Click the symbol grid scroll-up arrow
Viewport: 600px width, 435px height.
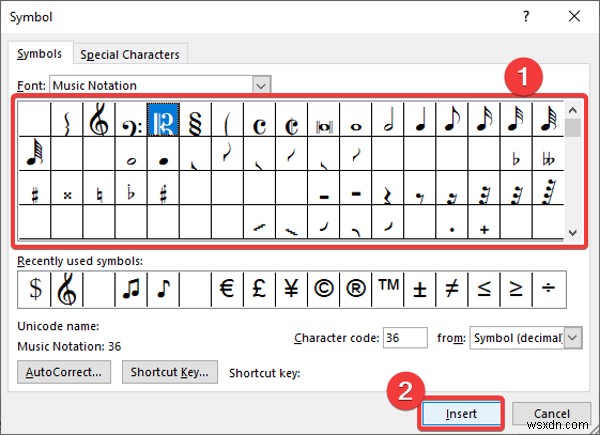tap(573, 111)
